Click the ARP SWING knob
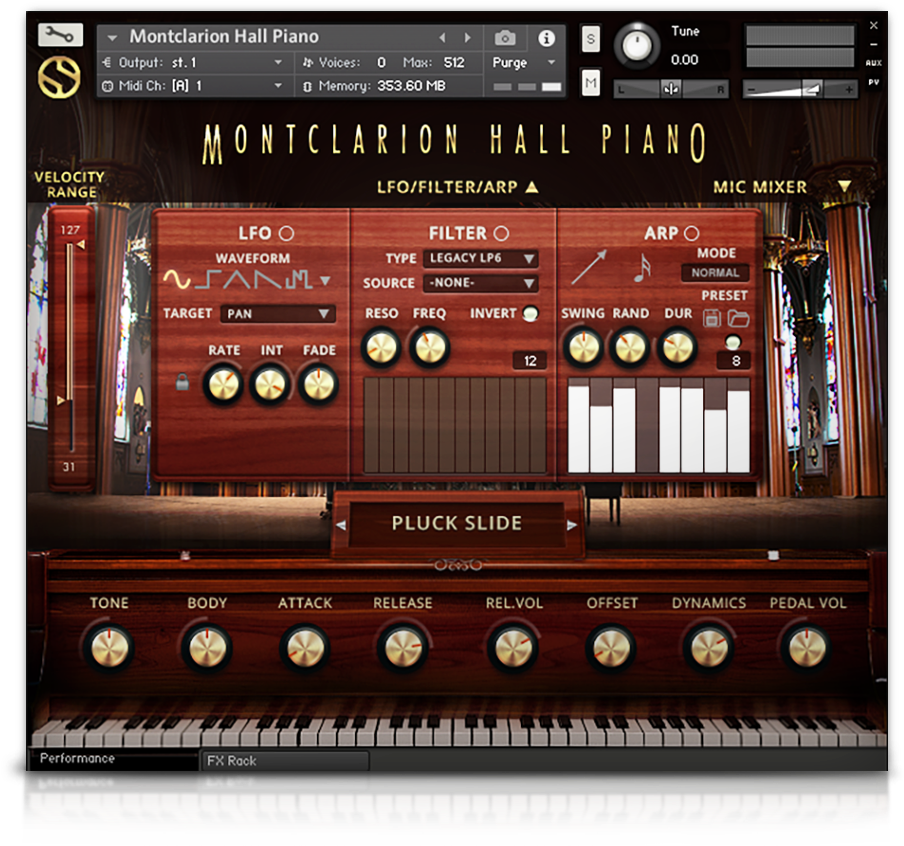 click(x=583, y=348)
